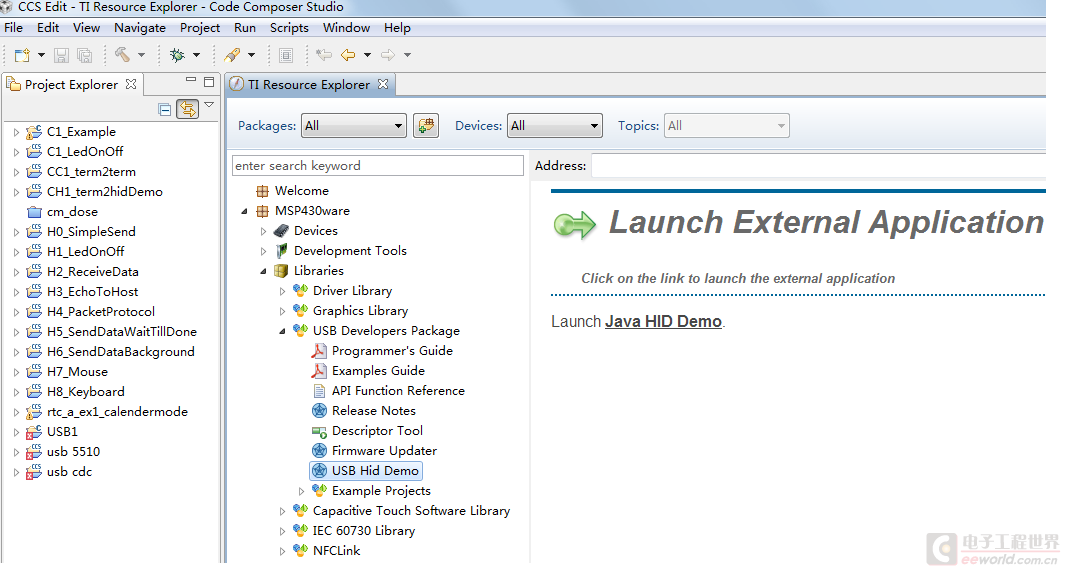Open the Build button dropdown arrow
This screenshot has height=572, width=1066.
[141, 55]
